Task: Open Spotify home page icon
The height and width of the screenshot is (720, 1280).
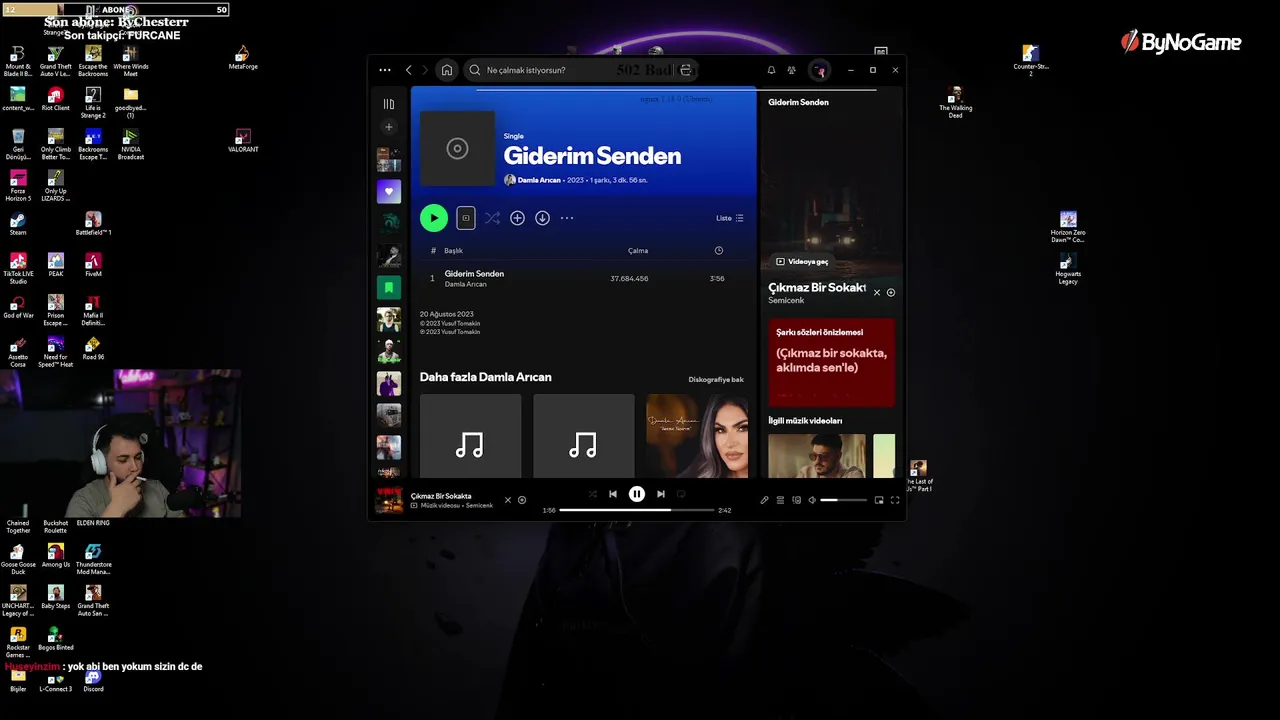Action: click(447, 70)
